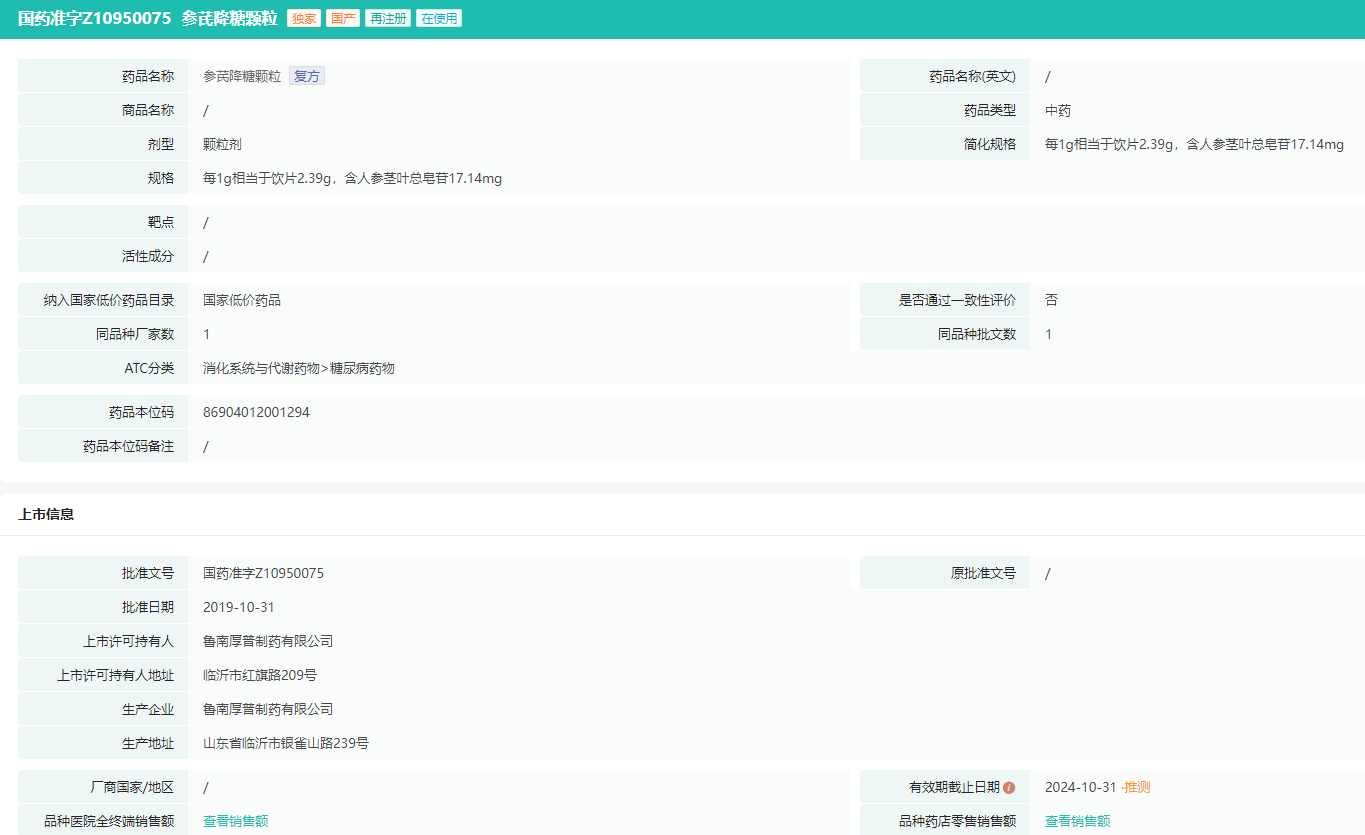Click the 同品种厂家数 value

207,334
